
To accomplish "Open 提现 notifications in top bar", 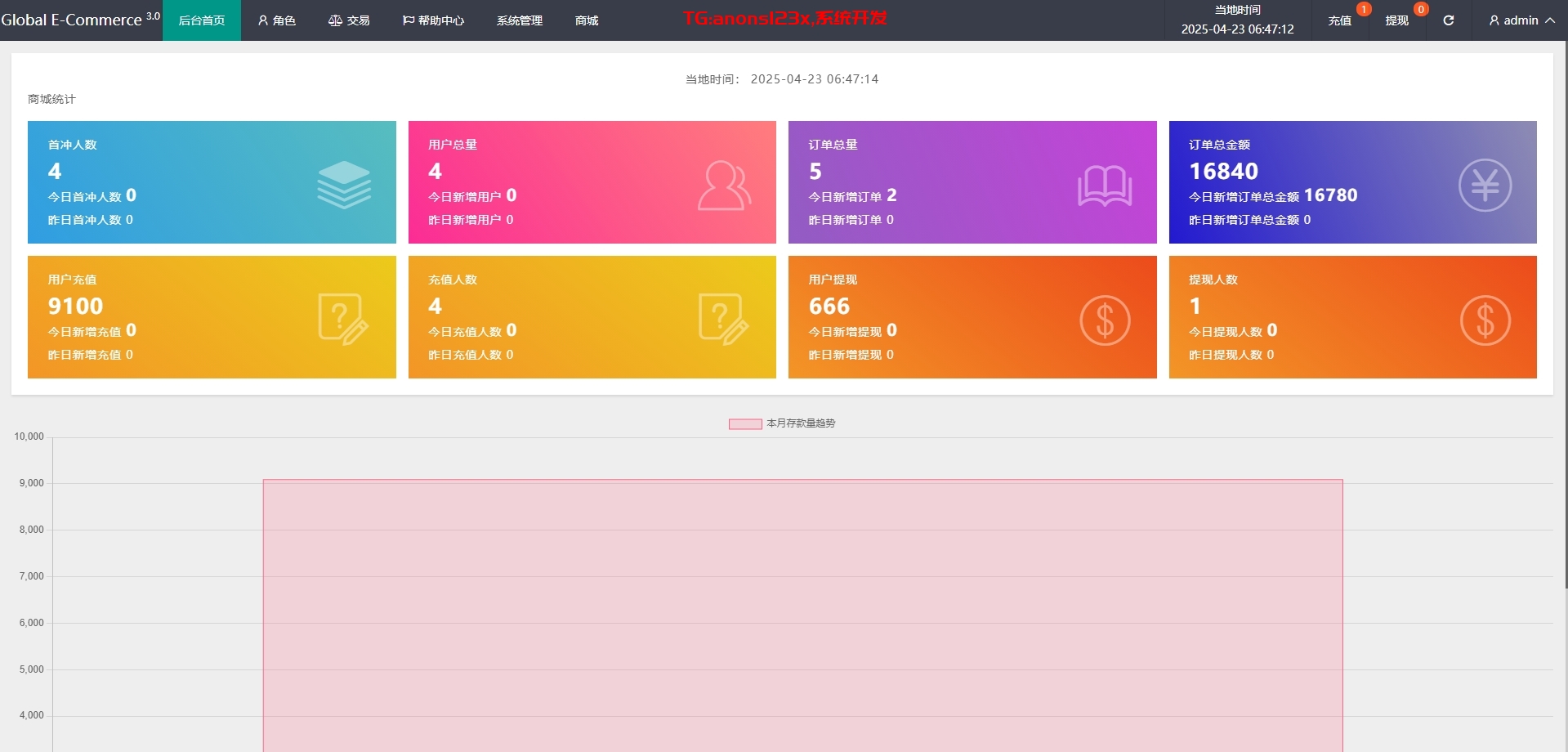I will pyautogui.click(x=1397, y=20).
